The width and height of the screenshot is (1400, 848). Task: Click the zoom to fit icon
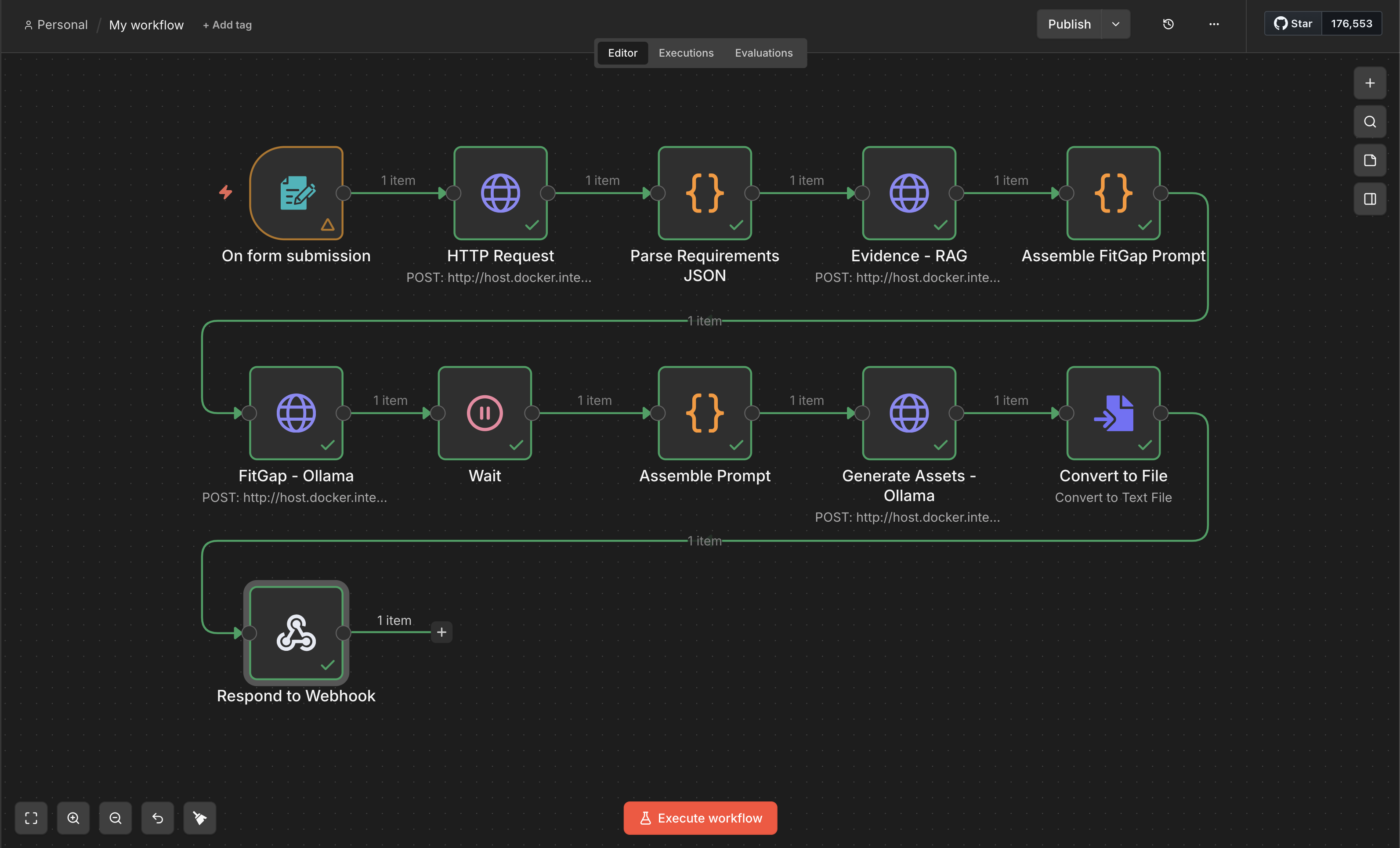31,818
